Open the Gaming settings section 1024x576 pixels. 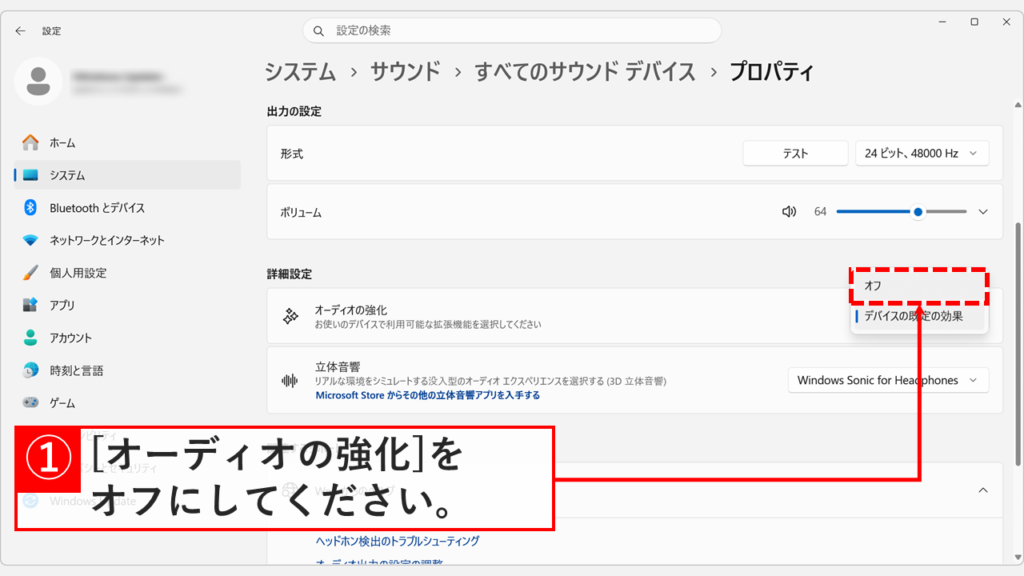coord(62,403)
